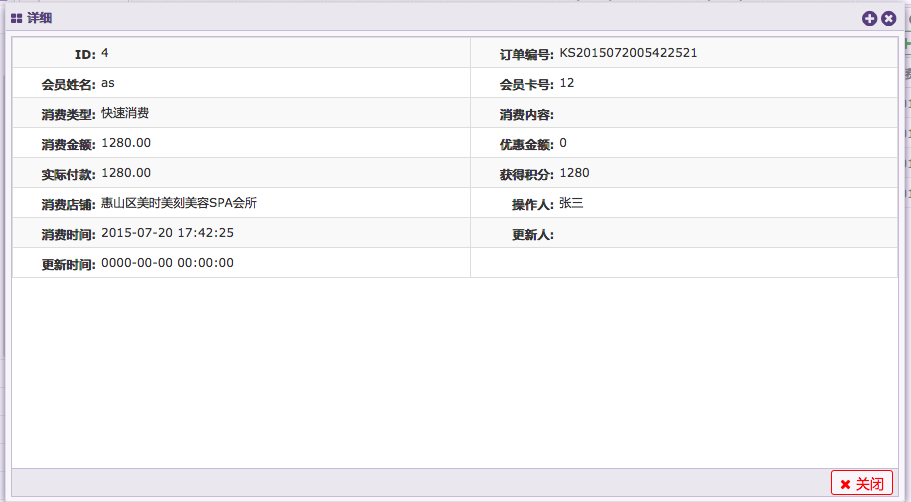Click the 实际付款 value 1280.00
Image resolution: width=911 pixels, height=502 pixels.
[x=126, y=173]
